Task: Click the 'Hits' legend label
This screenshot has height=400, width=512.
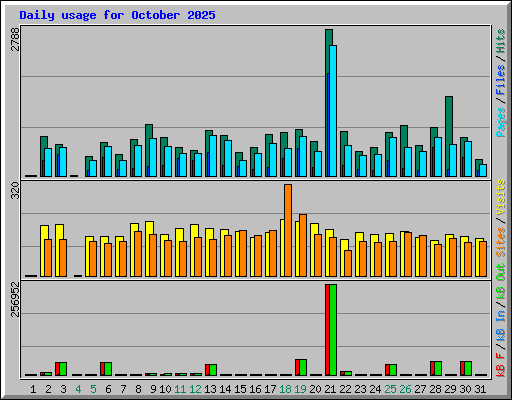Action: tap(501, 41)
